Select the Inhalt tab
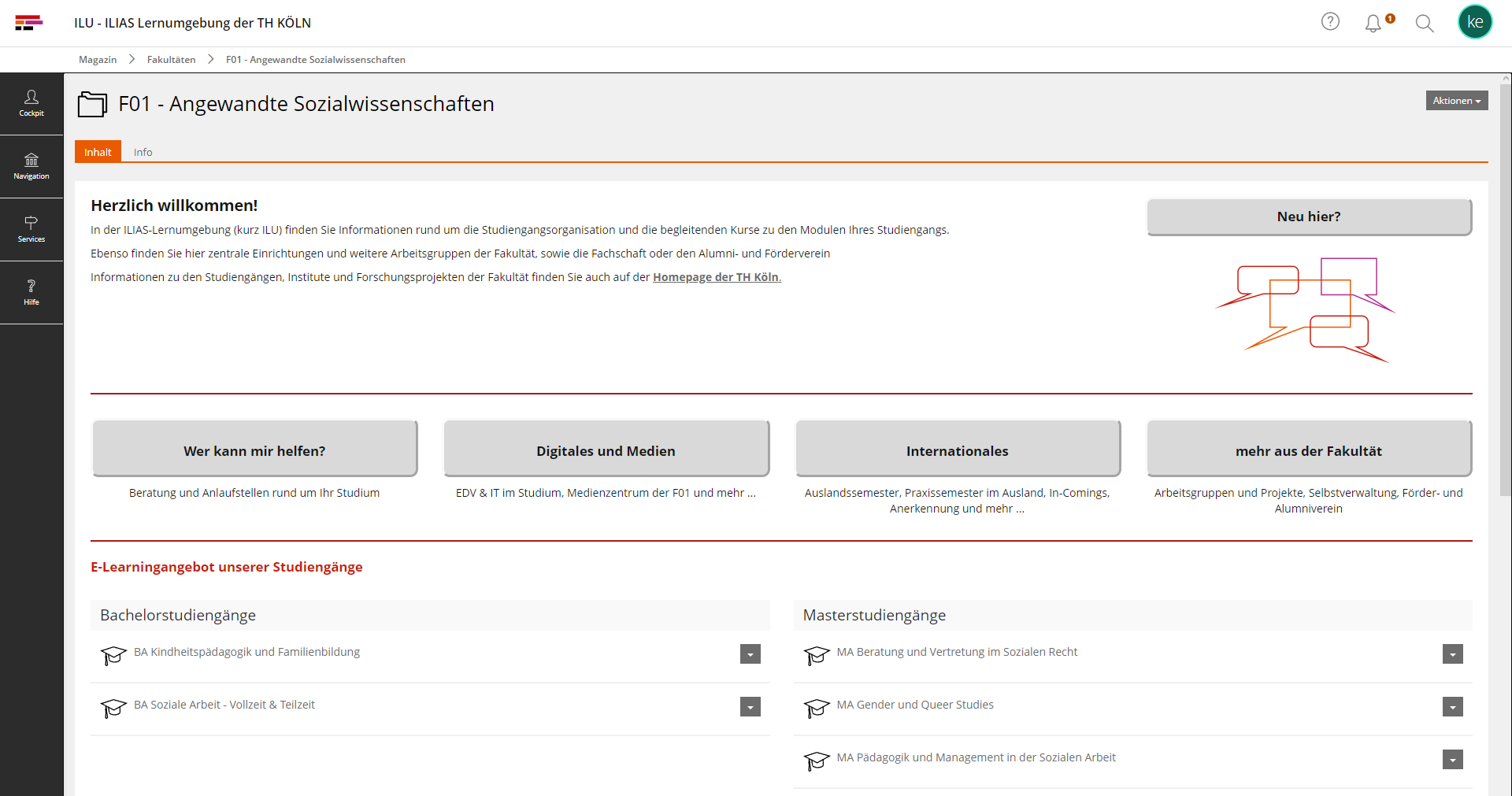Viewport: 1512px width, 796px height. click(98, 152)
